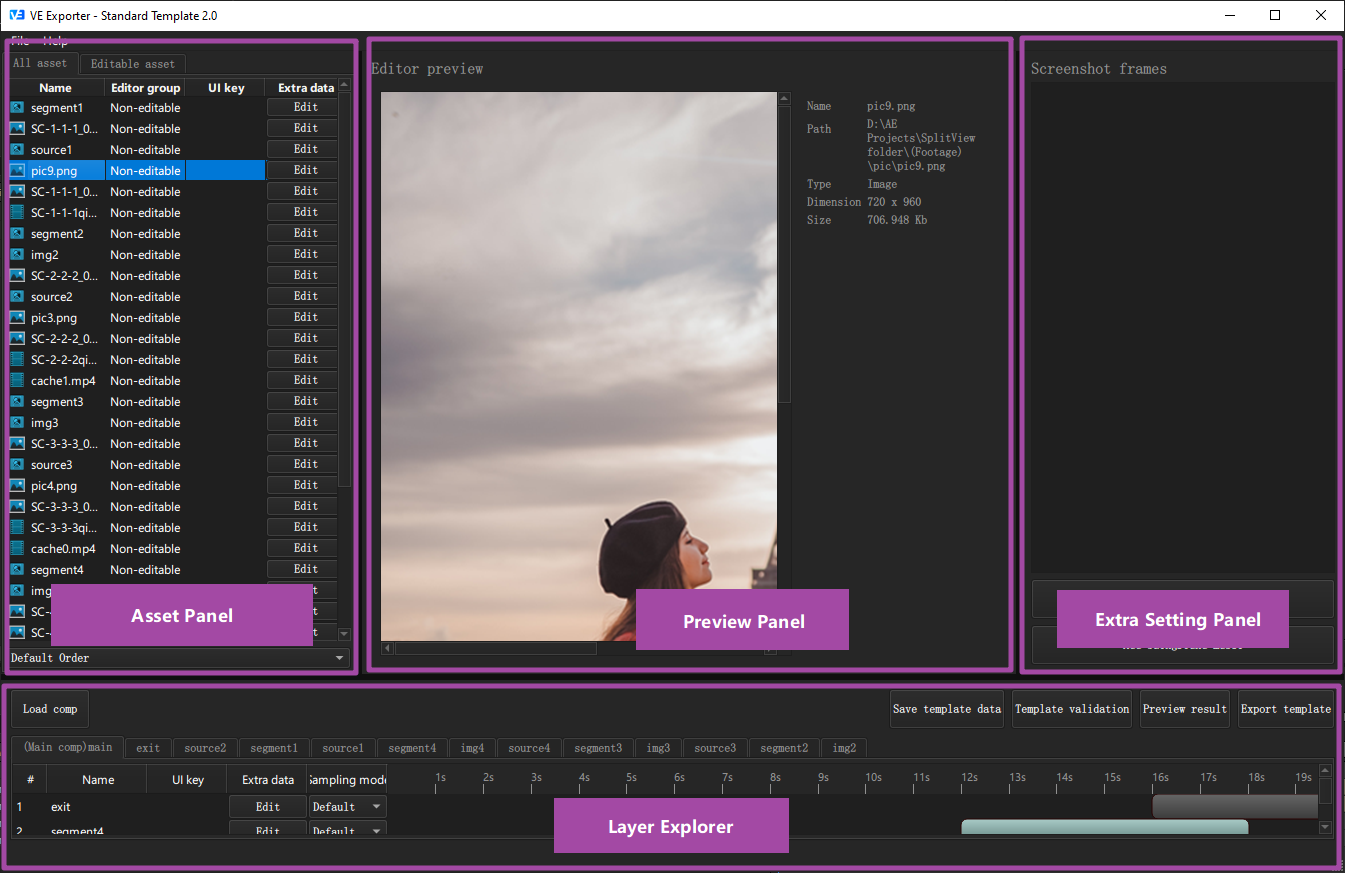1345x873 pixels.
Task: Click the Export template button
Action: point(1286,709)
